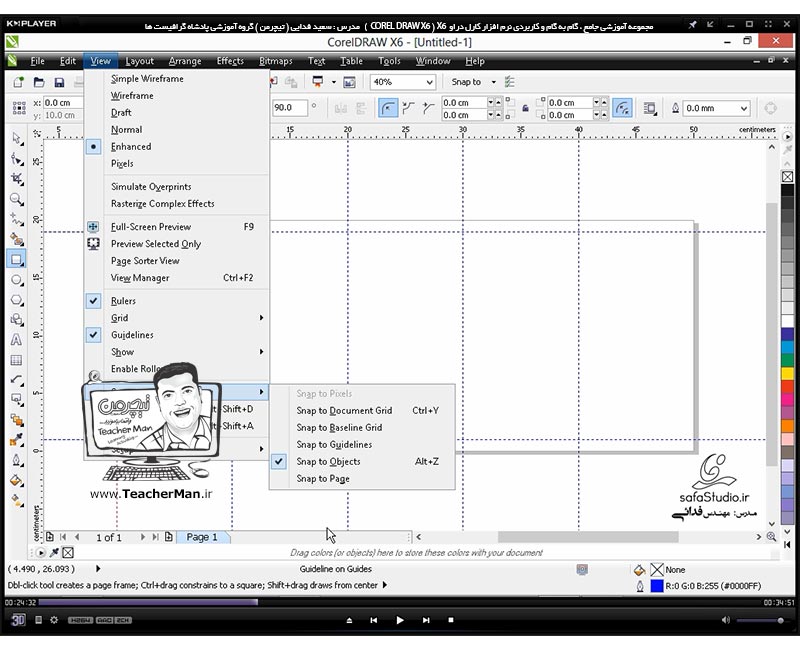
Task: Open the Options icon beside Snap to
Action: pos(510,82)
